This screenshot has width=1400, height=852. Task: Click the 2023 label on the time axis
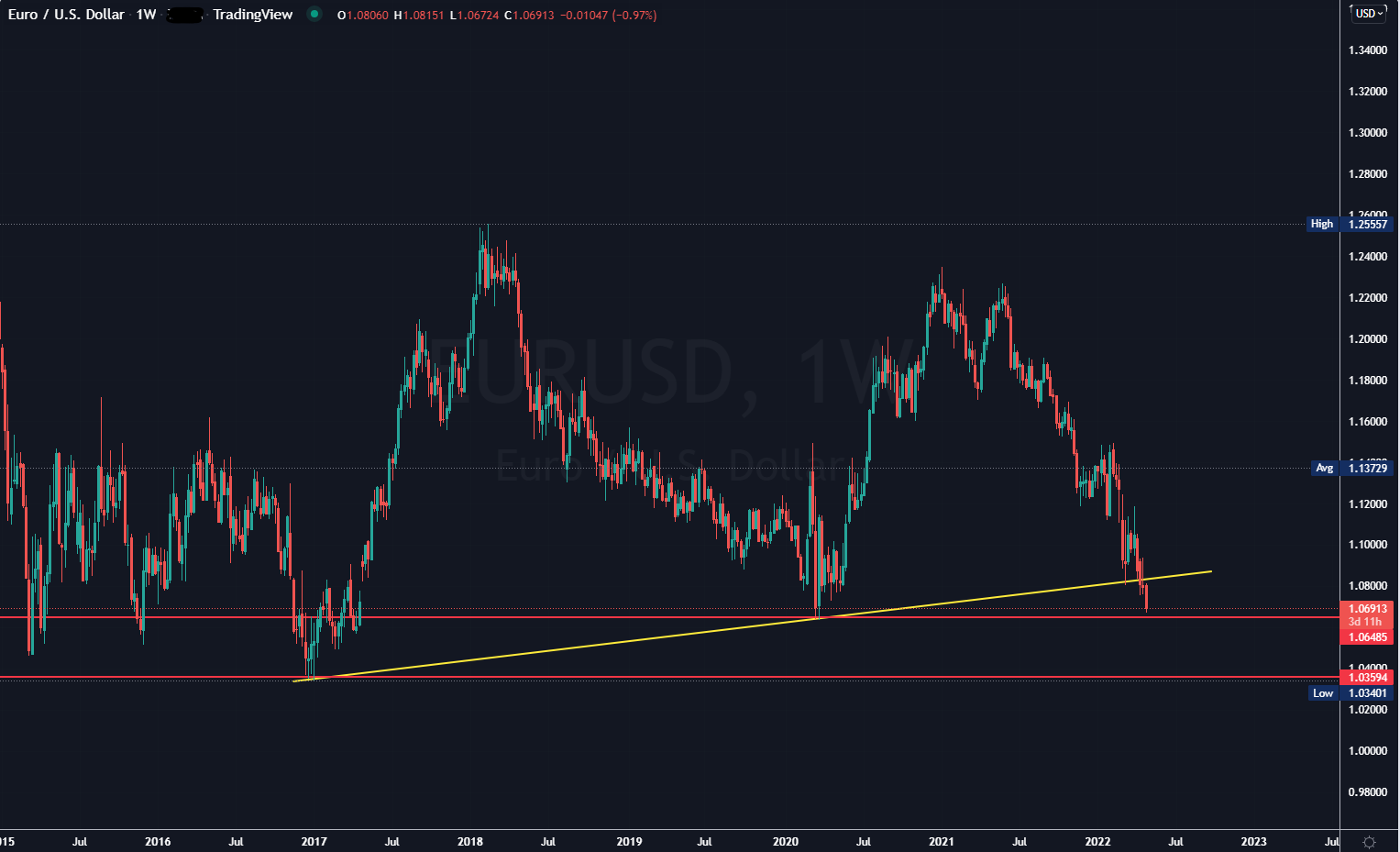(x=1255, y=841)
